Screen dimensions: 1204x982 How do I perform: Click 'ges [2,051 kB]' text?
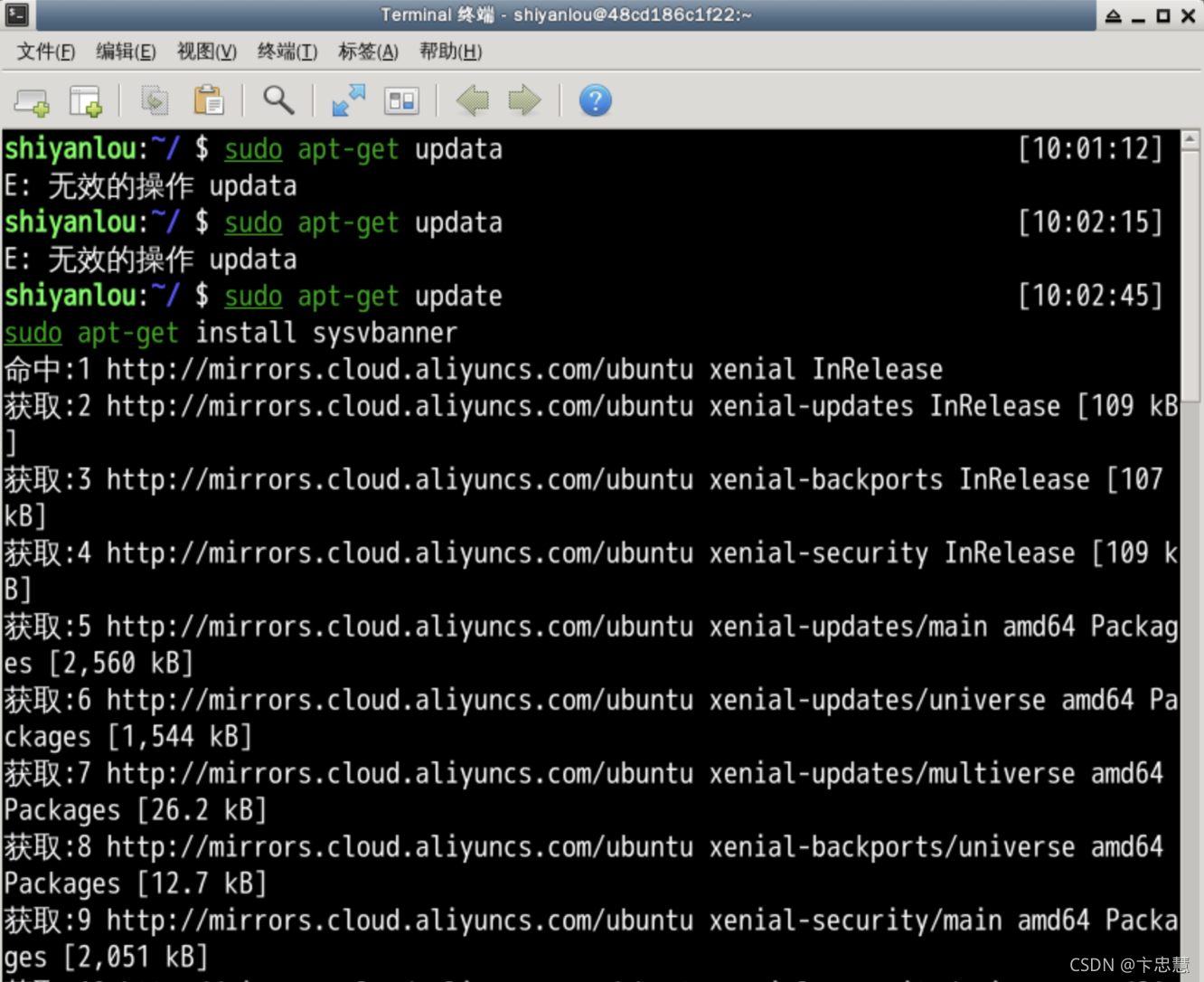point(107,957)
